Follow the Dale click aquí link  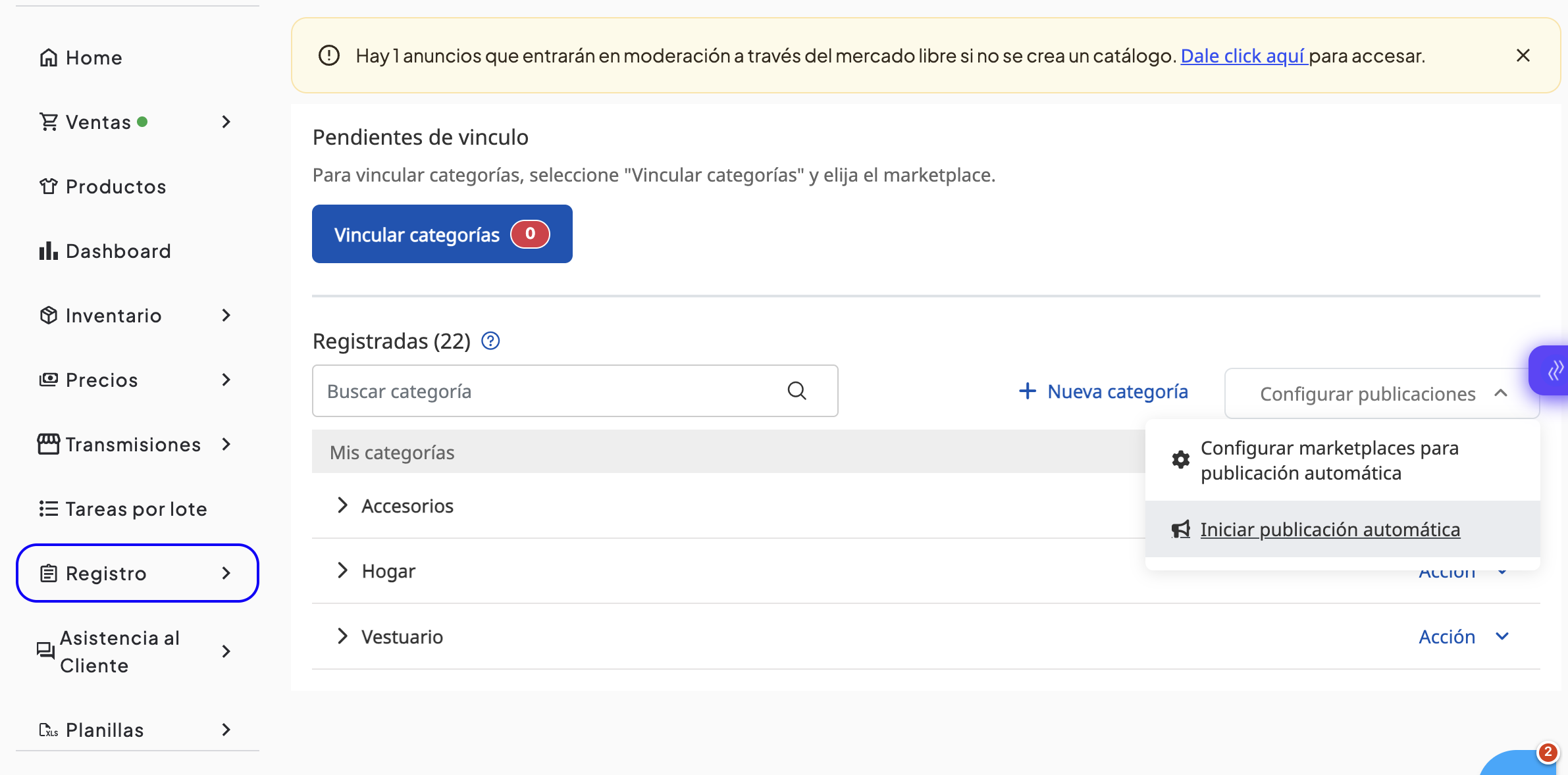[x=1243, y=56]
